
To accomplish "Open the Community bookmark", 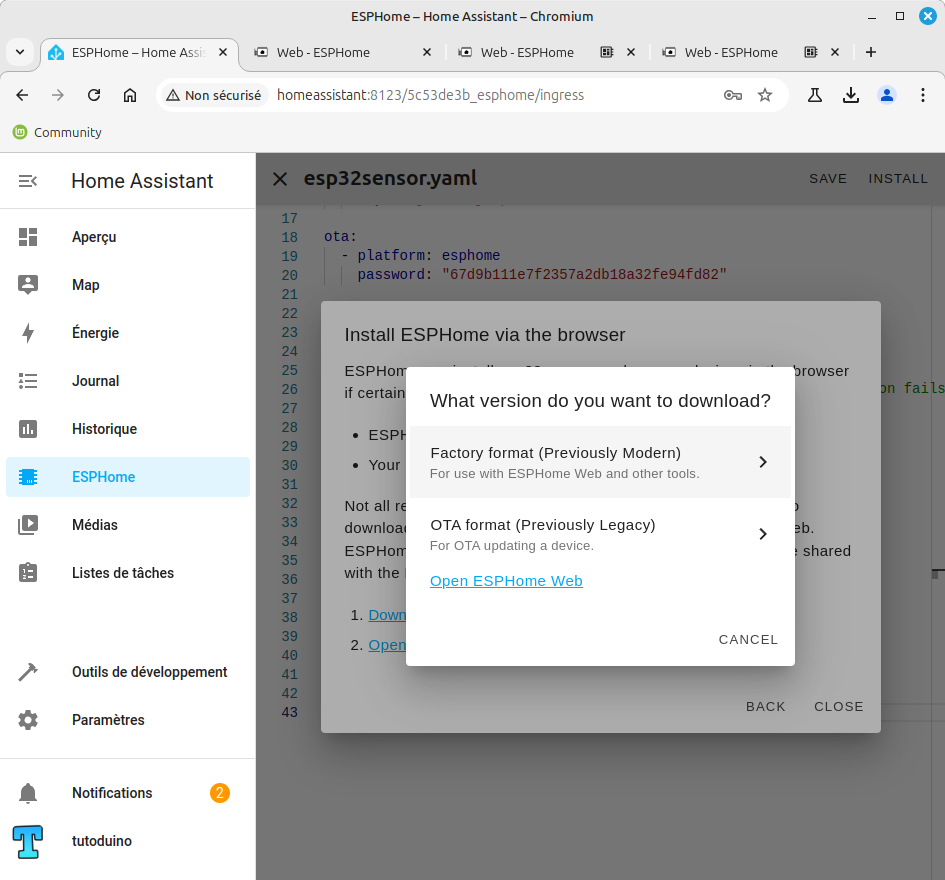I will tap(57, 133).
